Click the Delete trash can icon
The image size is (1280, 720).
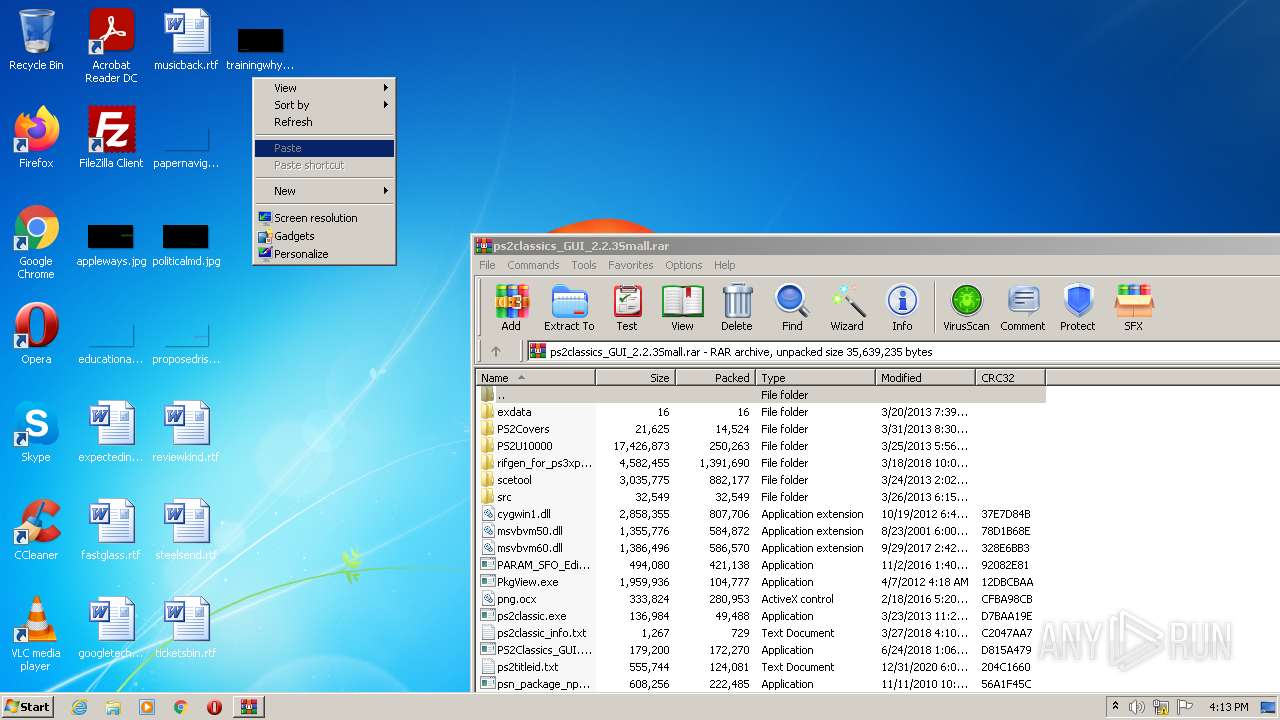tap(737, 308)
